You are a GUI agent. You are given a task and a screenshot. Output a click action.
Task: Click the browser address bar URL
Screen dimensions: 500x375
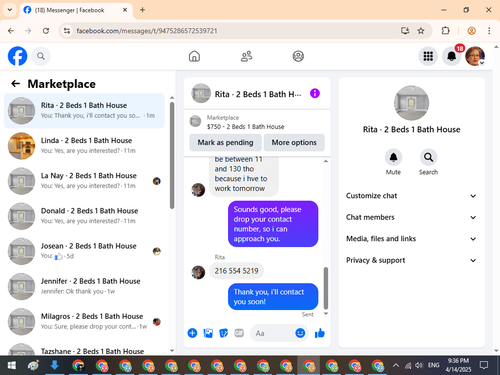point(147,31)
